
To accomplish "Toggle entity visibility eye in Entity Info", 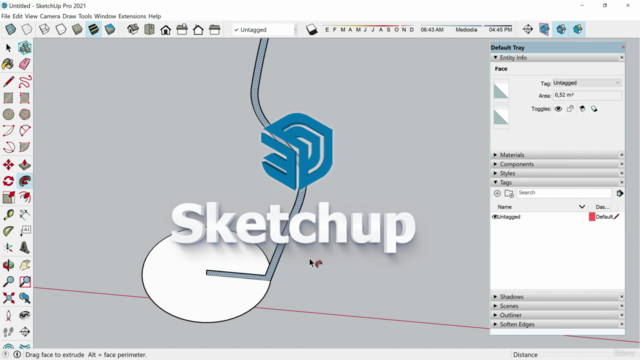I will coord(558,109).
